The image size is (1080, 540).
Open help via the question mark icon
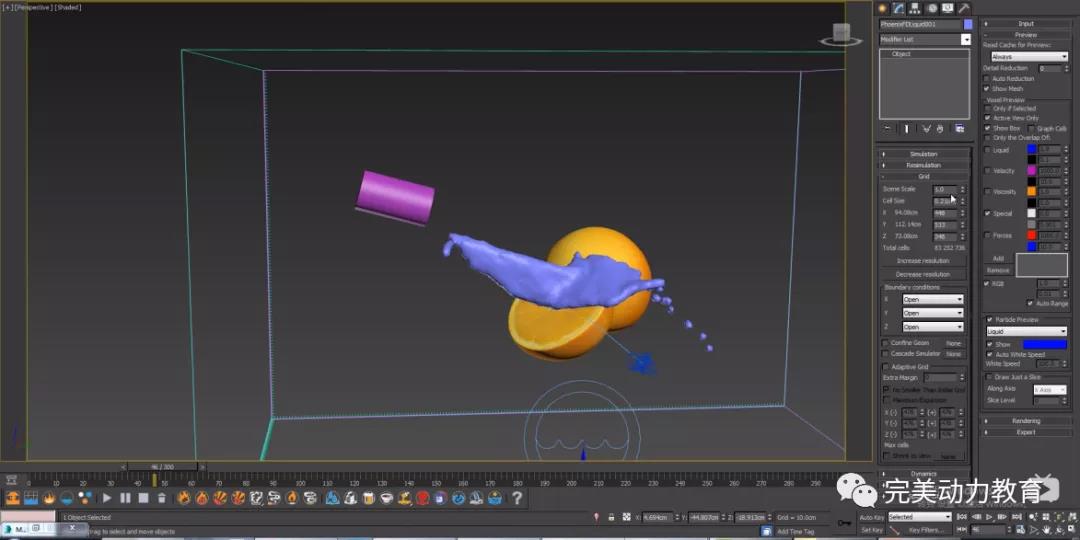[x=517, y=498]
